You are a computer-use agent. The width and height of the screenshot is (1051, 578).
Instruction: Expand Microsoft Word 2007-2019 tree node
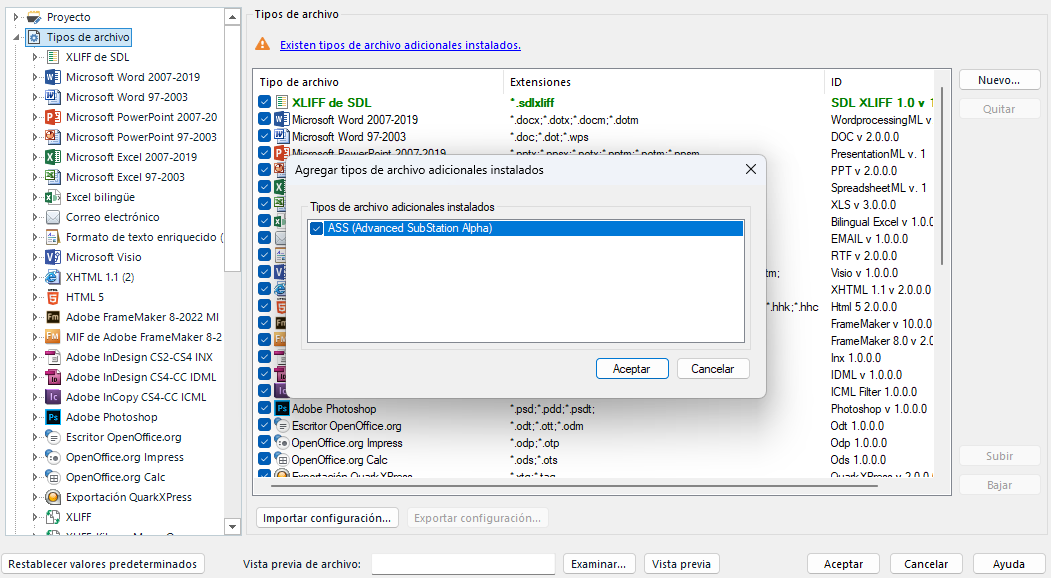[x=35, y=77]
